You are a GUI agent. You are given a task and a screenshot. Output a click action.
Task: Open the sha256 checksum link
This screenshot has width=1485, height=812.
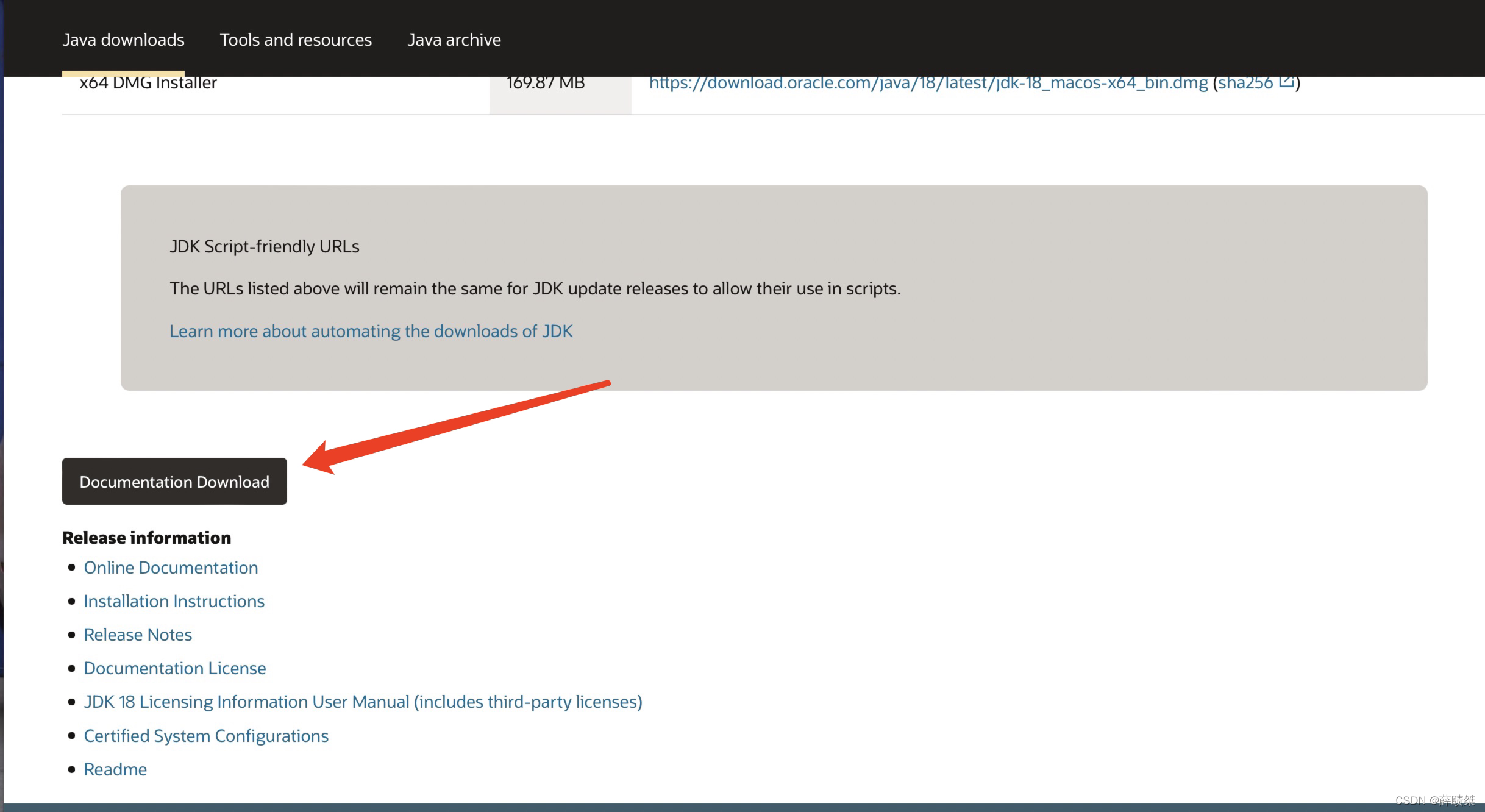click(1245, 84)
